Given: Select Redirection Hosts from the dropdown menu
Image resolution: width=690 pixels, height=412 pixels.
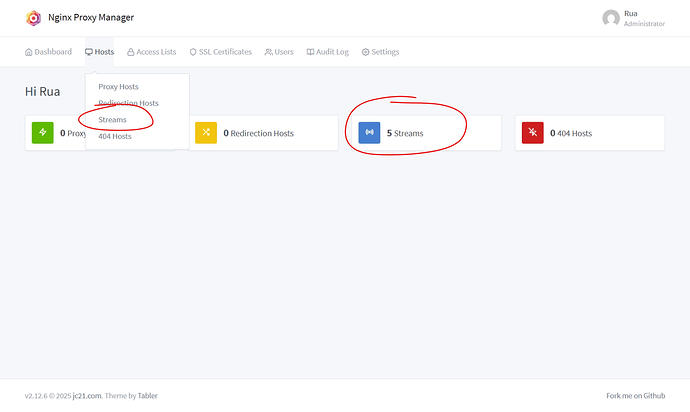Looking at the screenshot, I should (x=128, y=103).
